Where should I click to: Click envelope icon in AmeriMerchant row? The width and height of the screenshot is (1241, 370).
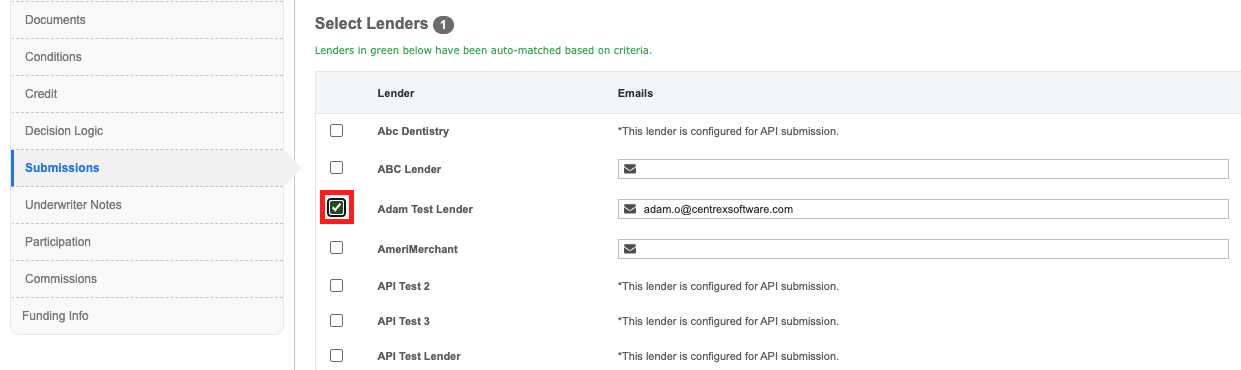pos(630,249)
